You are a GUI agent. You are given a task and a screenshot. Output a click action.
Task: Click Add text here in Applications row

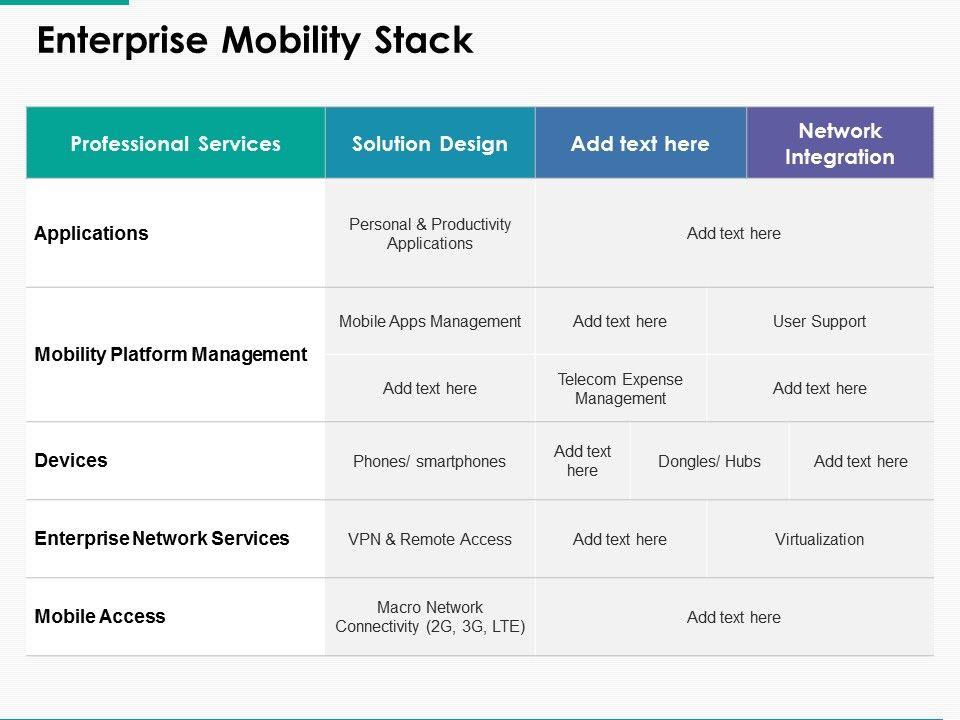[734, 233]
